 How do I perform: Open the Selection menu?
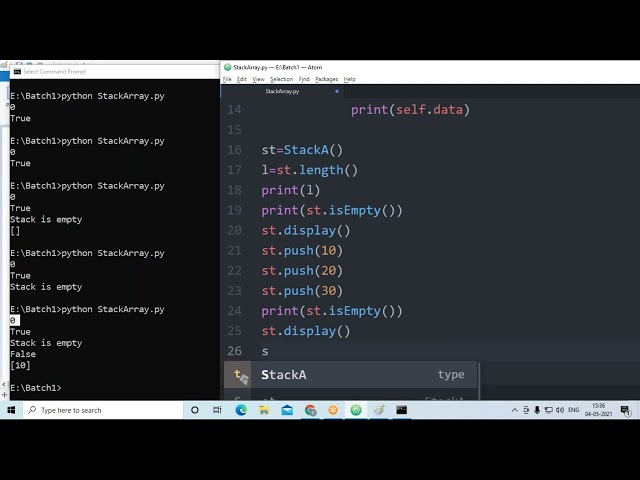(x=281, y=79)
